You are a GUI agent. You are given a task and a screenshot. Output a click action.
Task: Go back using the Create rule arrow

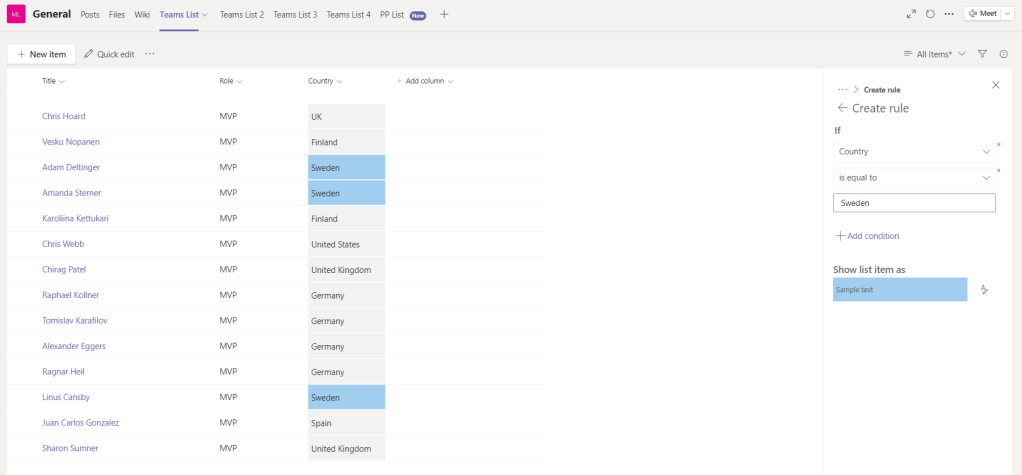[842, 108]
